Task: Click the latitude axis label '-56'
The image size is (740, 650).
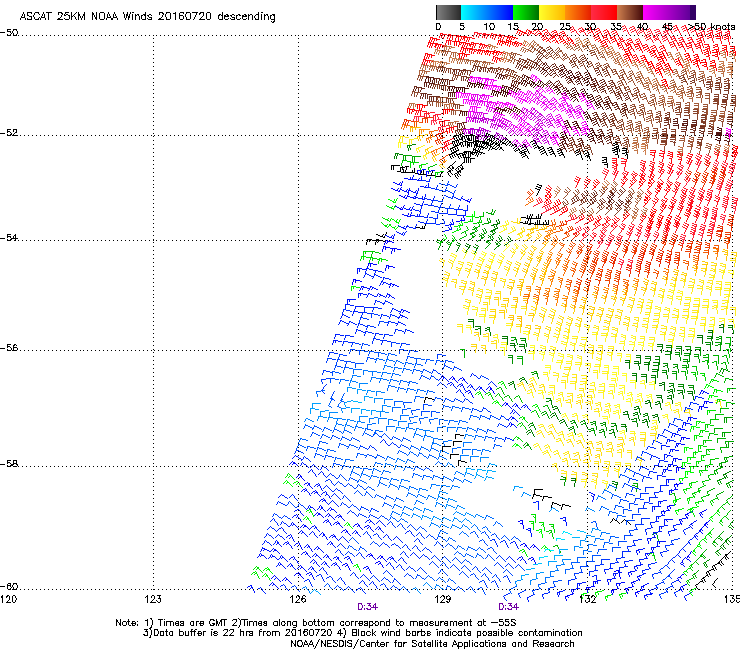Action: pos(9,347)
